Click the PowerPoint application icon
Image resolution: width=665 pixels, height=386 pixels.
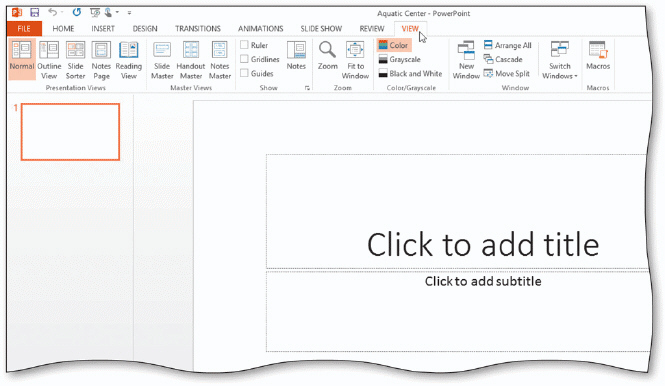[17, 12]
